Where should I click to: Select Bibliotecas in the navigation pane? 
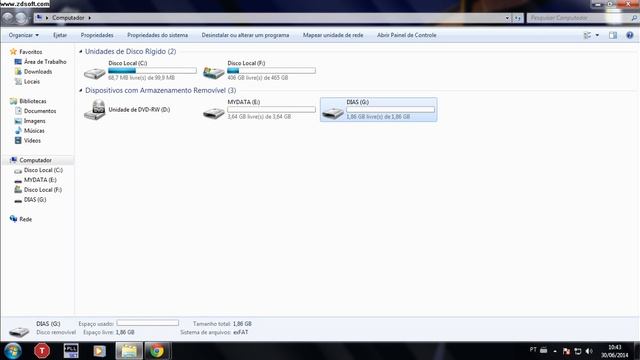click(33, 101)
